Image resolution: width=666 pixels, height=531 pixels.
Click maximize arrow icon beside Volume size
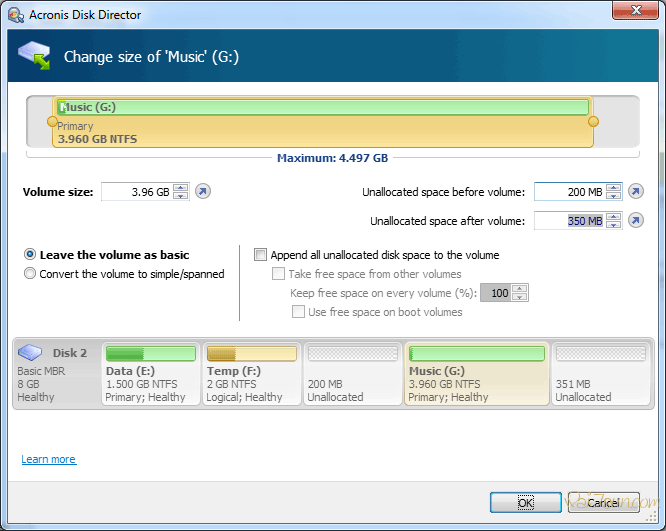(x=203, y=192)
